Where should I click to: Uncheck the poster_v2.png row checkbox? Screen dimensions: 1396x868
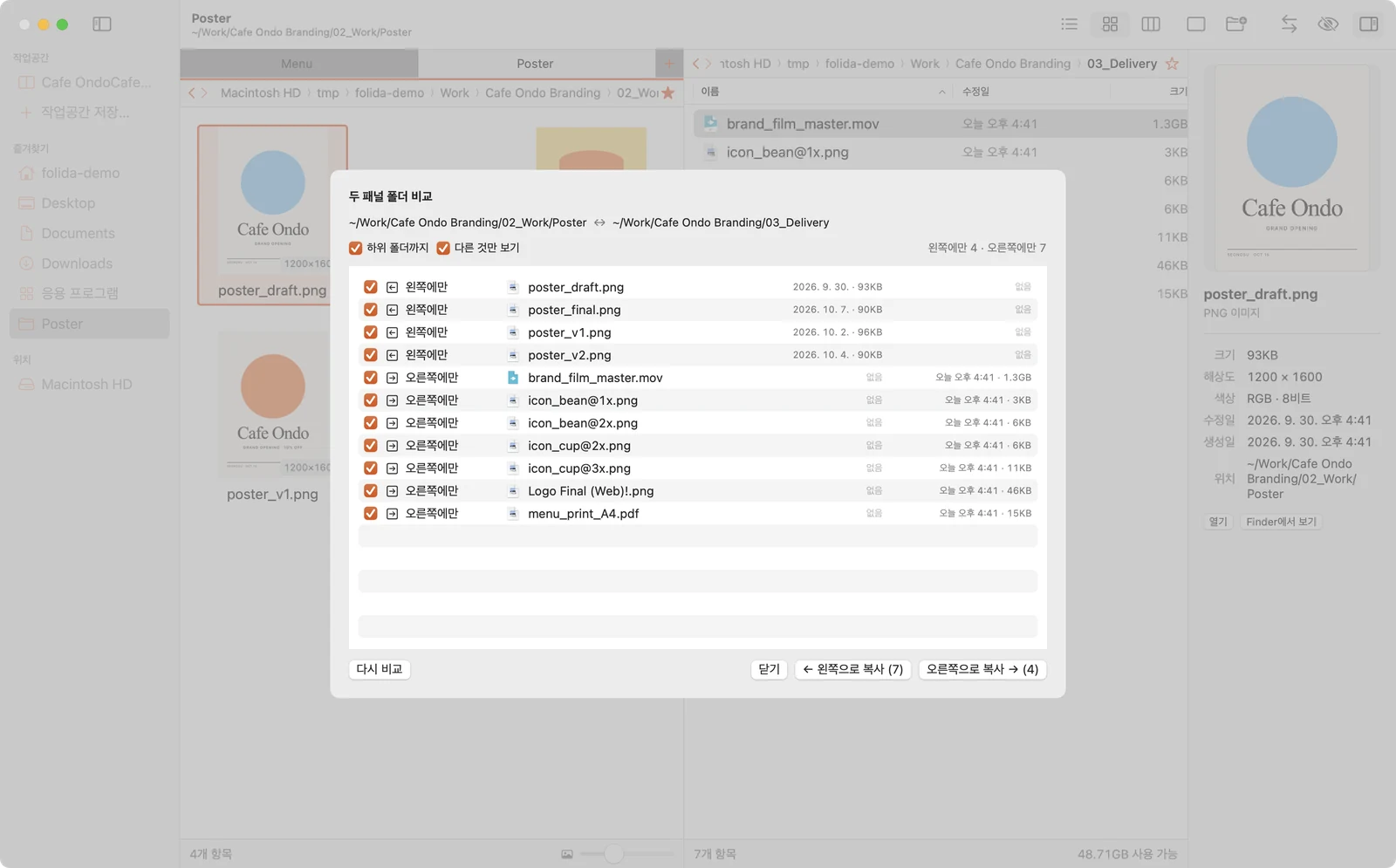(x=371, y=355)
